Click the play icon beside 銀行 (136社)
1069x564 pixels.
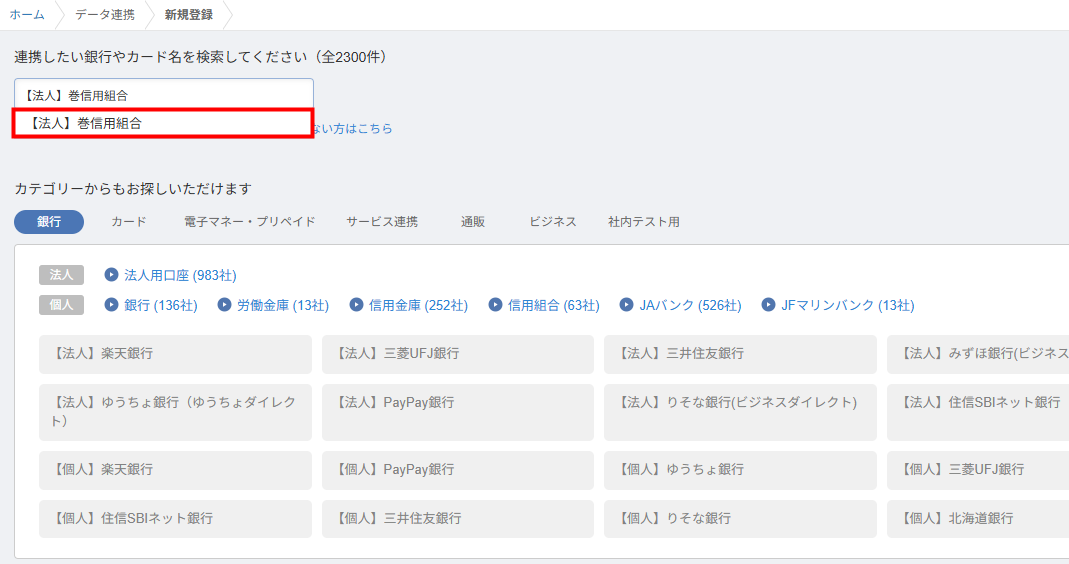[x=111, y=305]
